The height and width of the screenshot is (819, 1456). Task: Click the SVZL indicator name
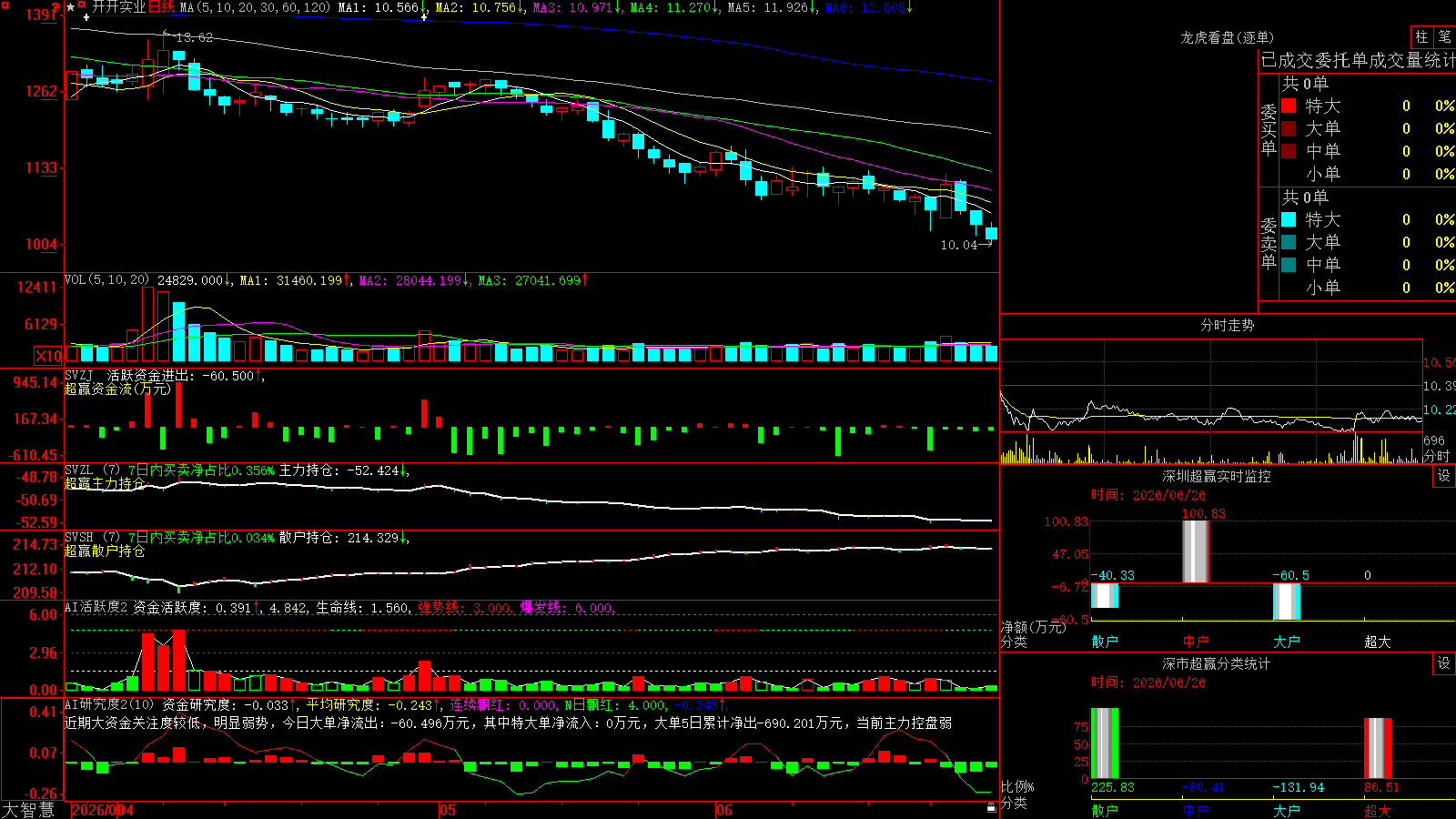coord(79,470)
